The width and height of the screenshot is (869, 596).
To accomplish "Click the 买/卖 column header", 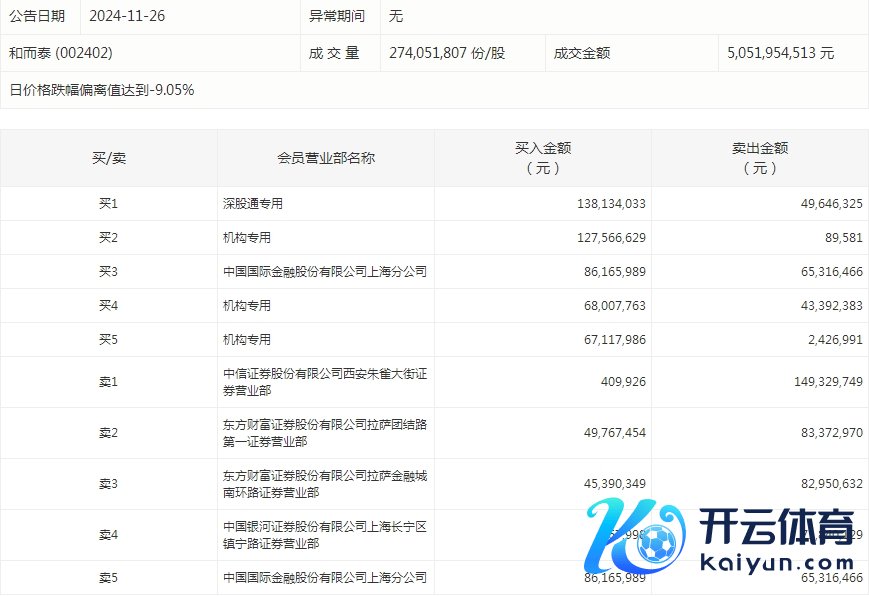I will tap(108, 158).
